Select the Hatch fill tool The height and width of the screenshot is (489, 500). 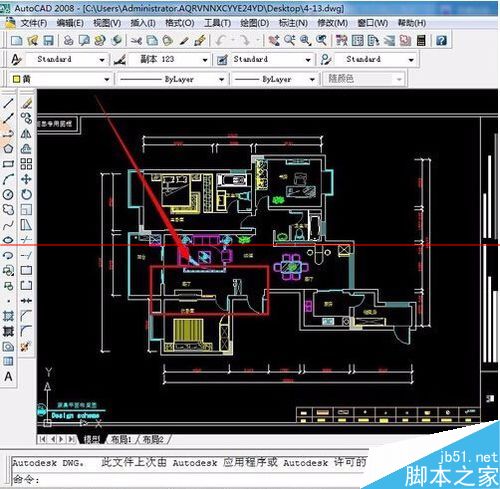pos(8,316)
